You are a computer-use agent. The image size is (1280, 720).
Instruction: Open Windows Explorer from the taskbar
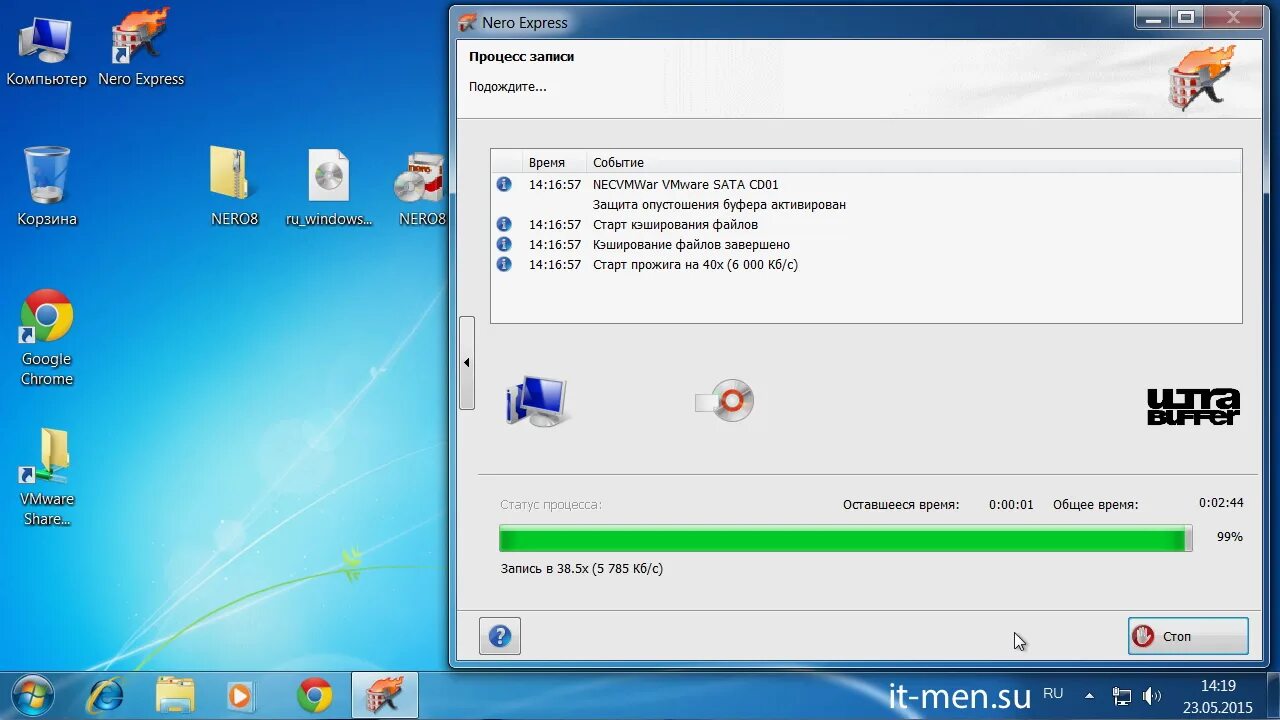tap(175, 695)
